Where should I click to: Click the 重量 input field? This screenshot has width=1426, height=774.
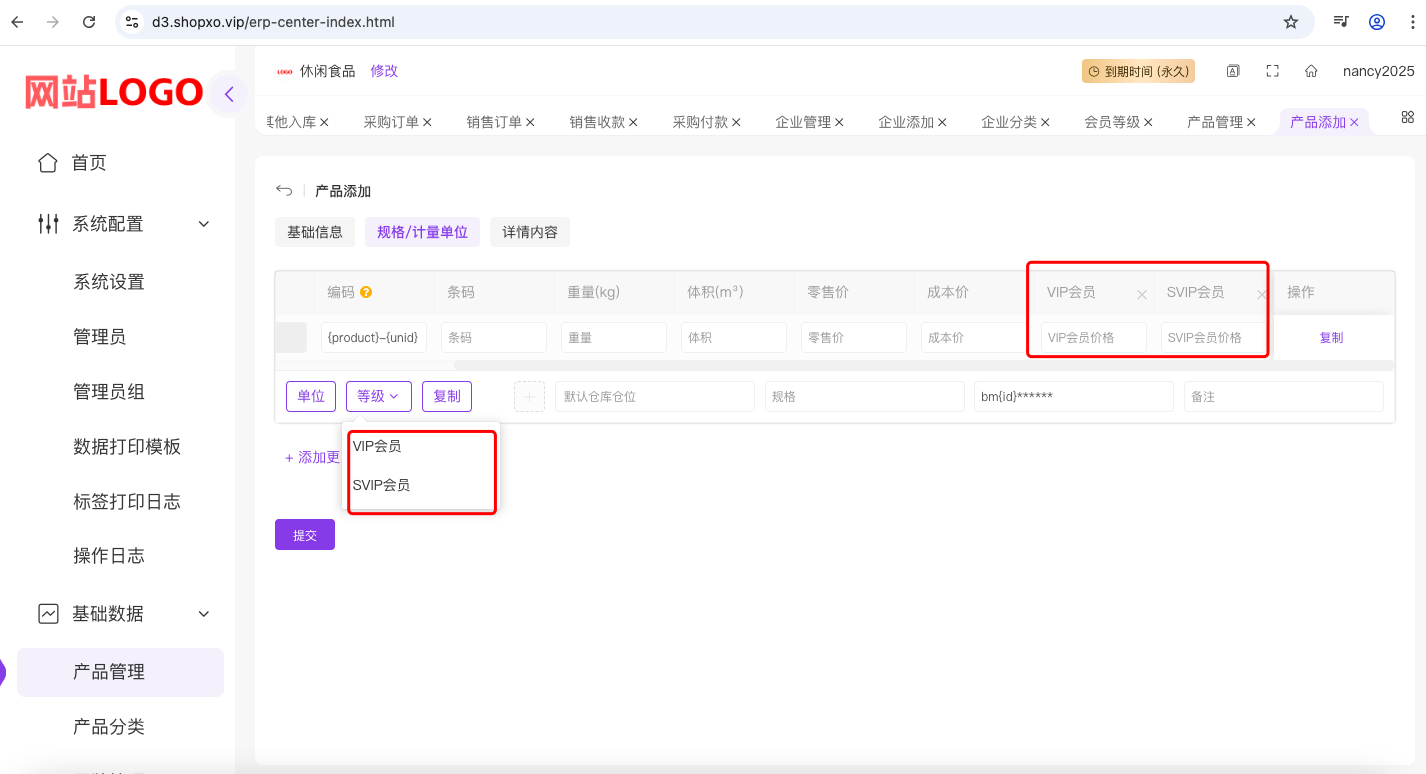click(x=614, y=338)
